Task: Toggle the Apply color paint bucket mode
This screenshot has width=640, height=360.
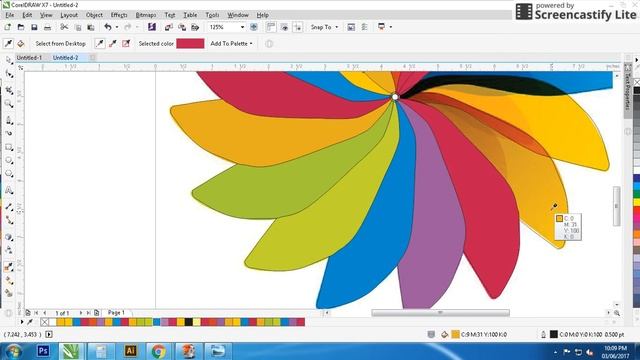Action: [21, 44]
